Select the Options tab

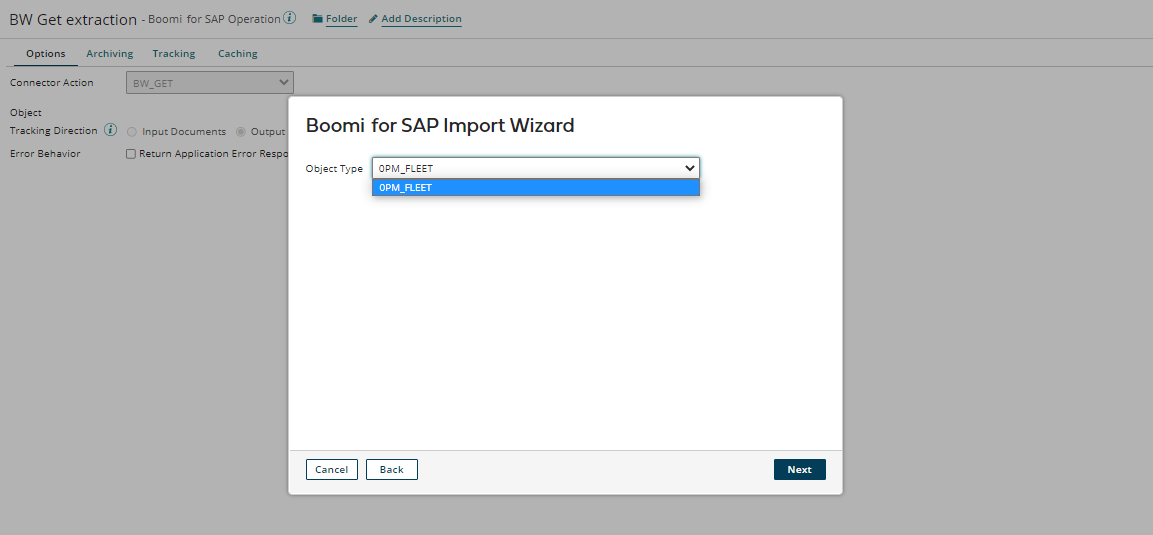[x=46, y=54]
